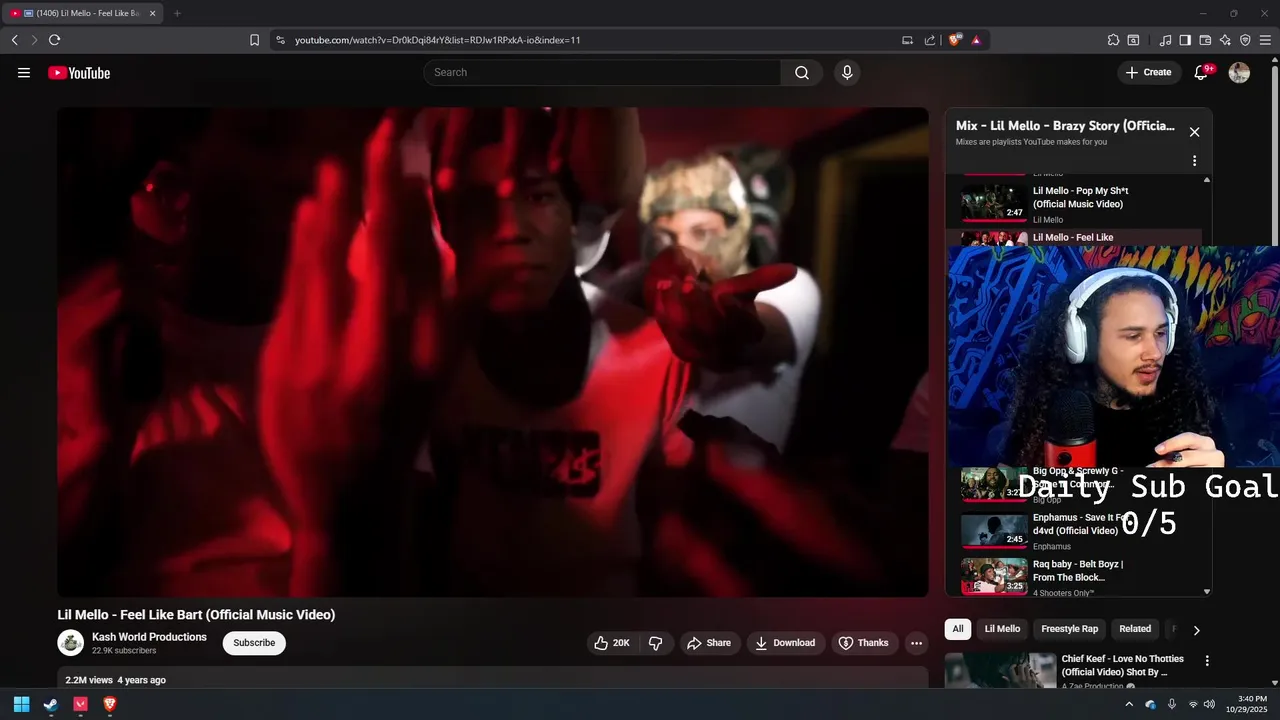
Task: Go to the YouTube home logo
Action: pos(79,73)
